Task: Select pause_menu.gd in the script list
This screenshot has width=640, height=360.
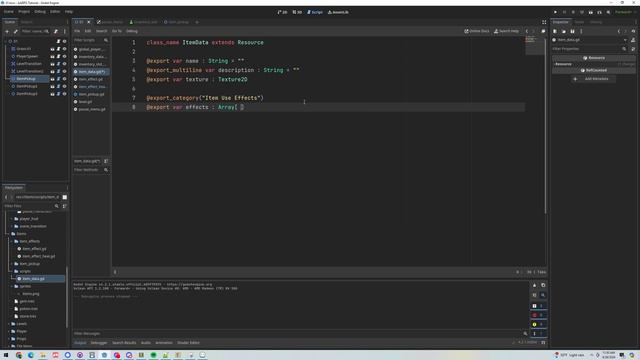Action: click(91, 109)
